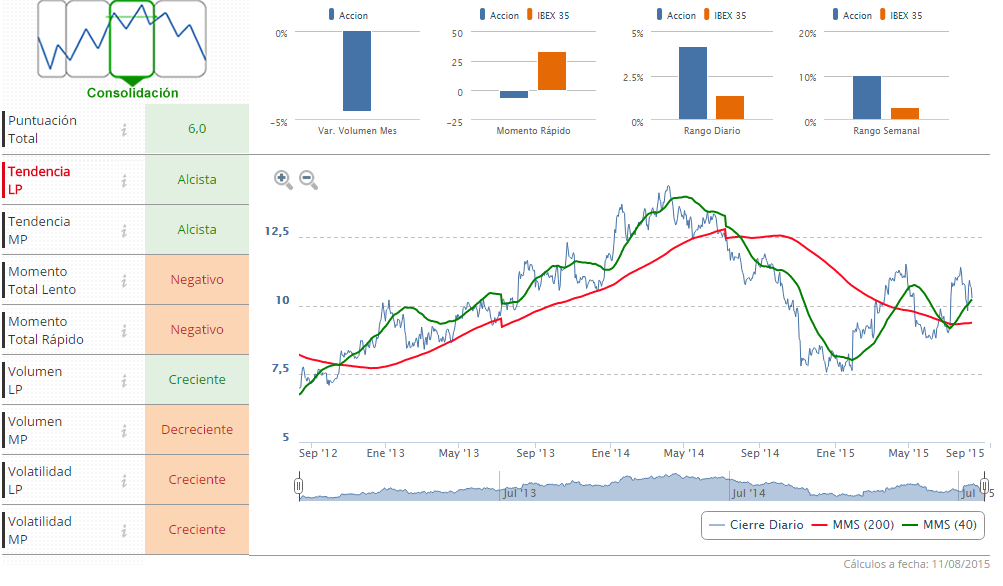Click the Consolidación phase thumbnail

(132, 45)
